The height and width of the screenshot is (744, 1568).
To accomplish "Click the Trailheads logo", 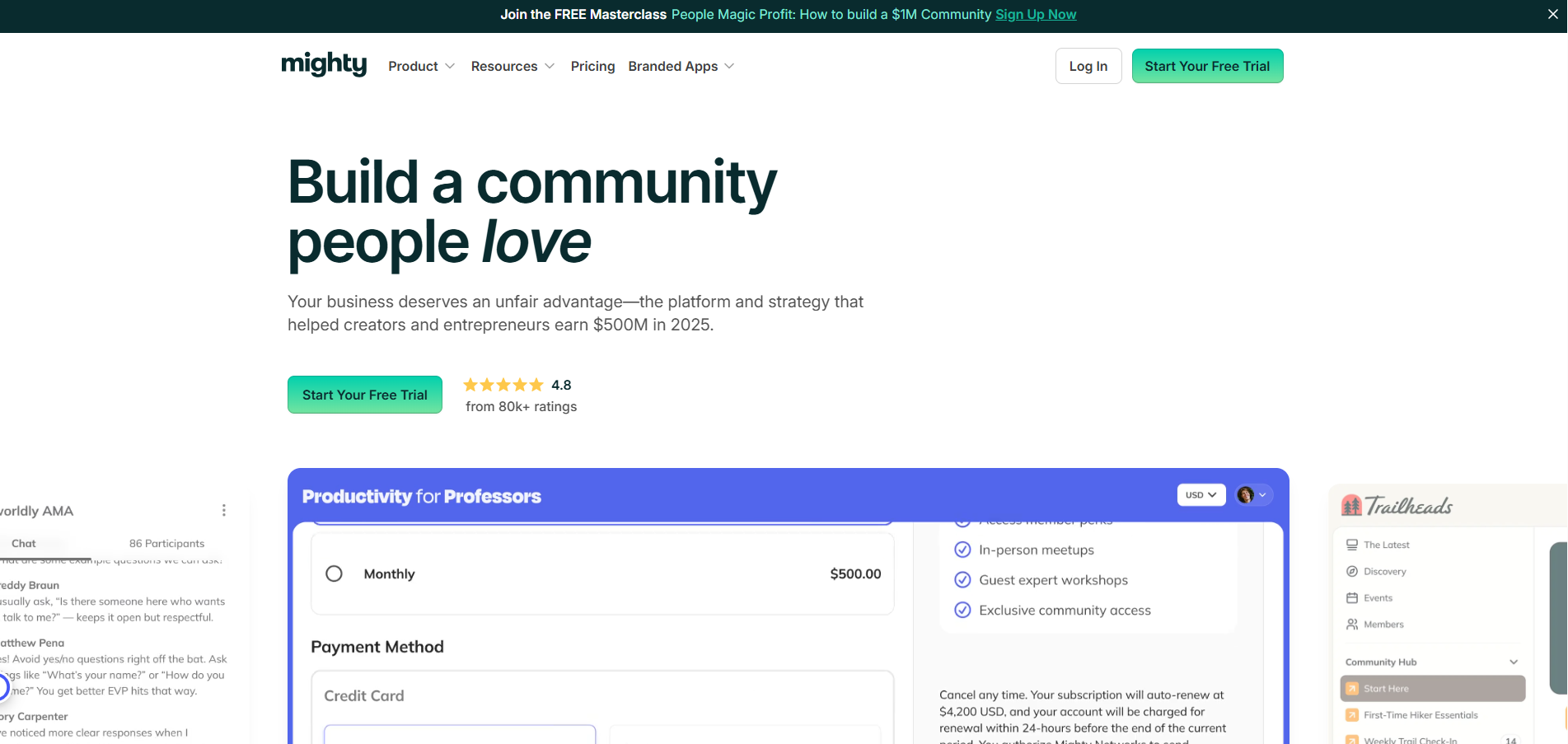I will pos(1397,505).
